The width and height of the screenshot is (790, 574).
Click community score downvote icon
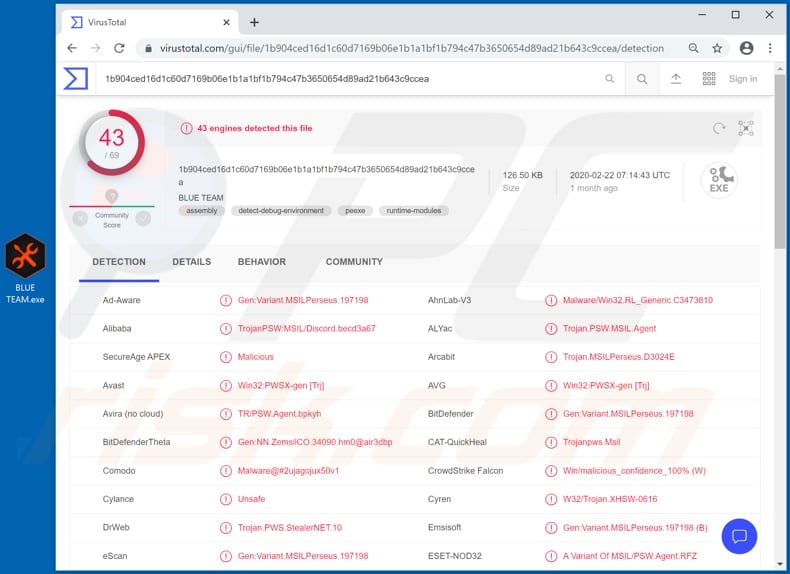pos(80,218)
